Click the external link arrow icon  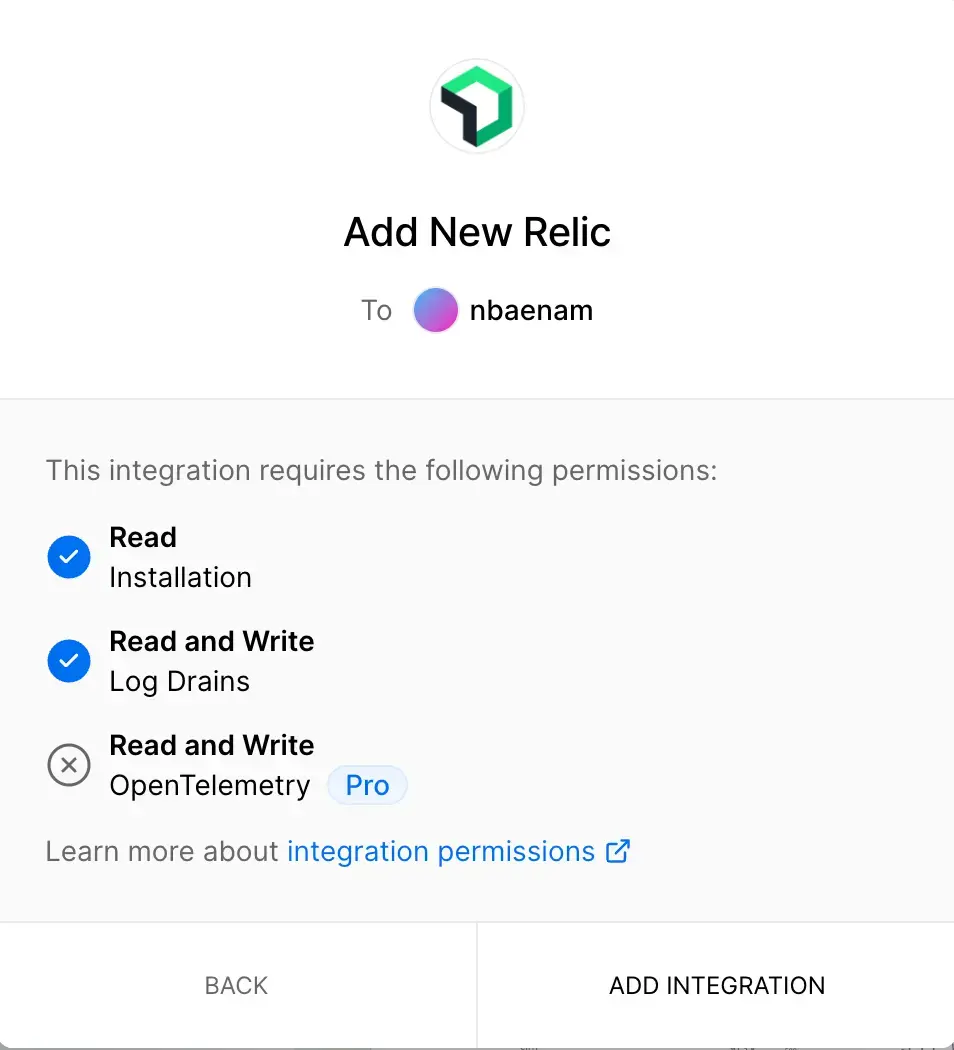(x=619, y=851)
